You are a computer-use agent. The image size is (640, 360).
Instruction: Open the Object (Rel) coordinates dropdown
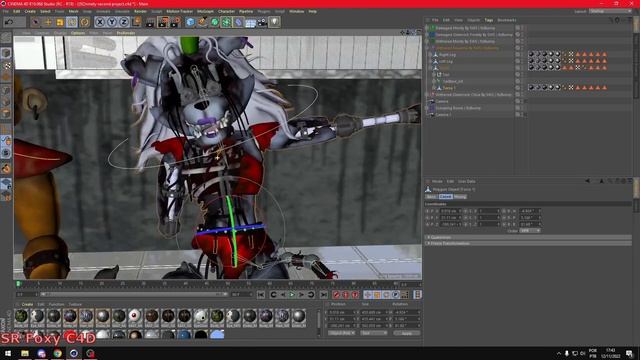(x=341, y=333)
